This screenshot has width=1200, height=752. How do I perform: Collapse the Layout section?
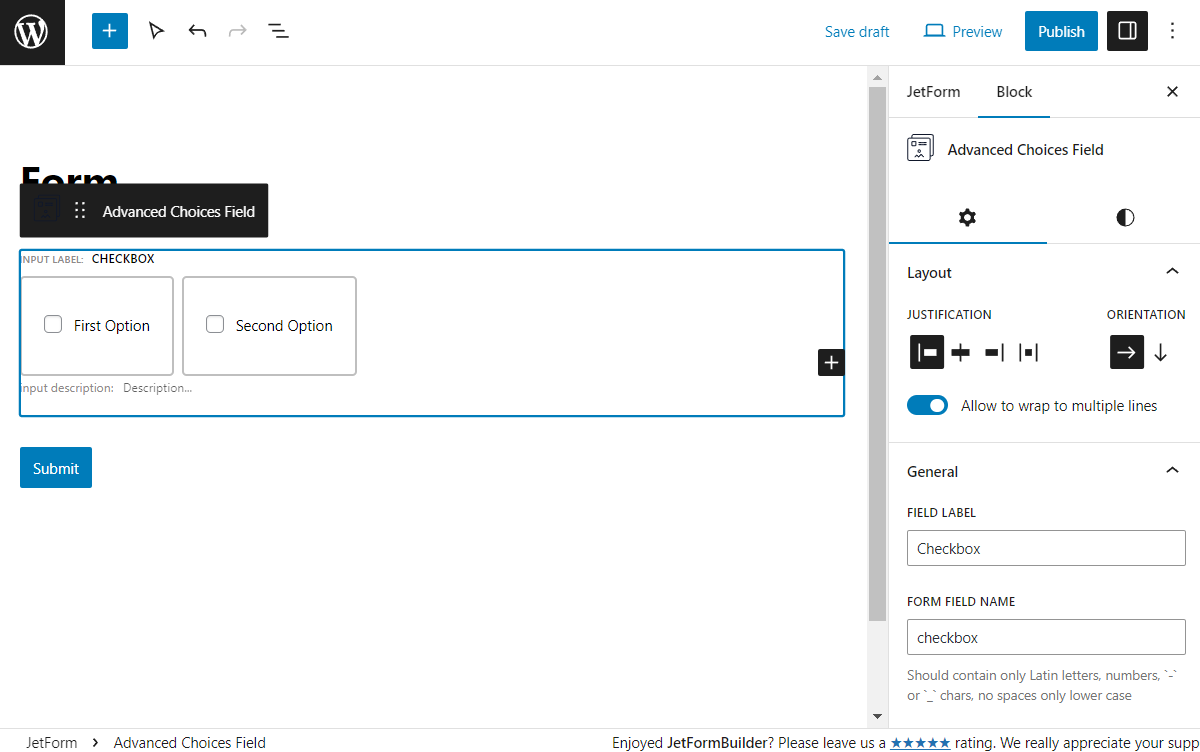1172,271
